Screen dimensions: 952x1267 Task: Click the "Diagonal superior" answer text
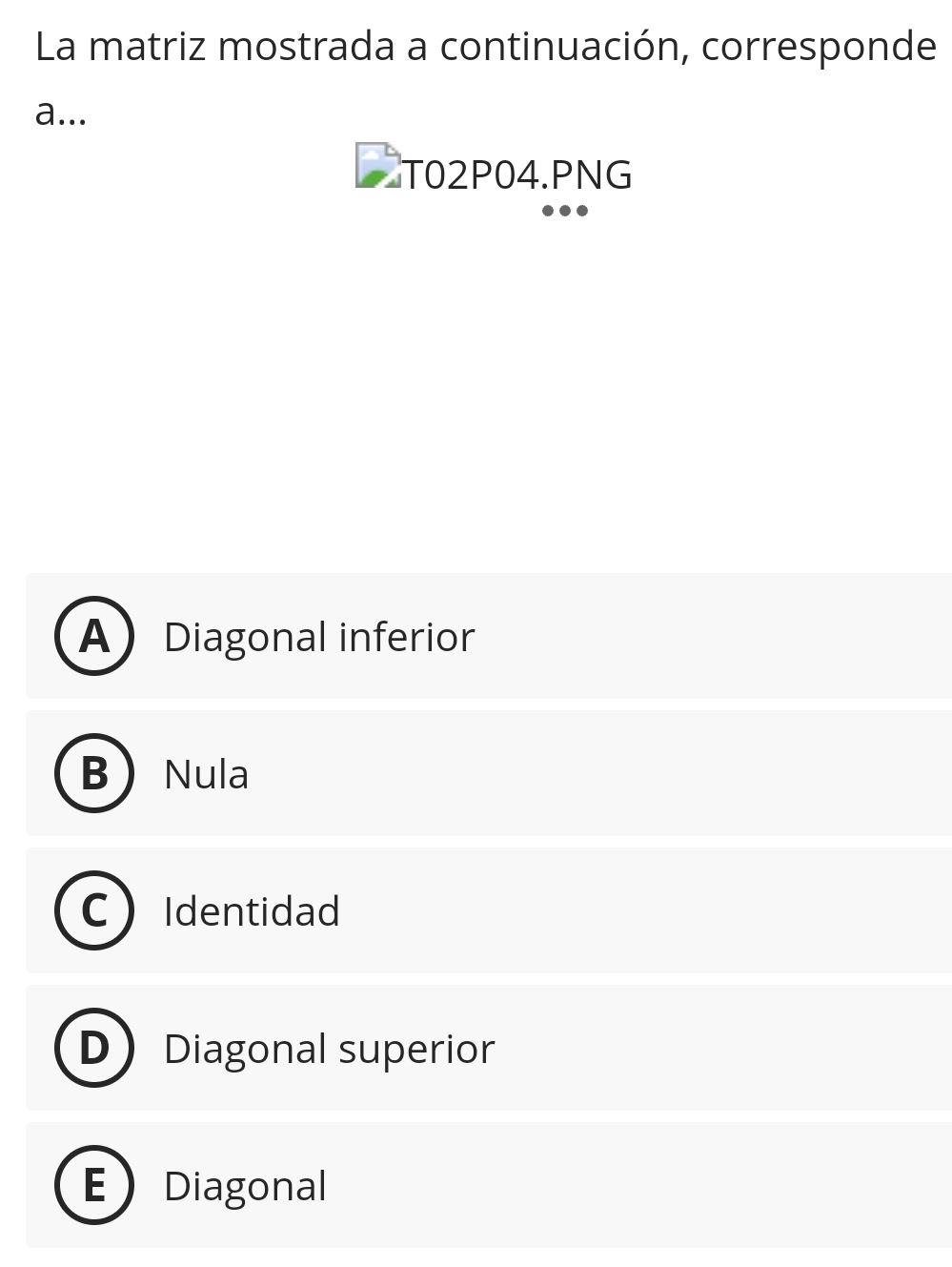click(x=330, y=1050)
